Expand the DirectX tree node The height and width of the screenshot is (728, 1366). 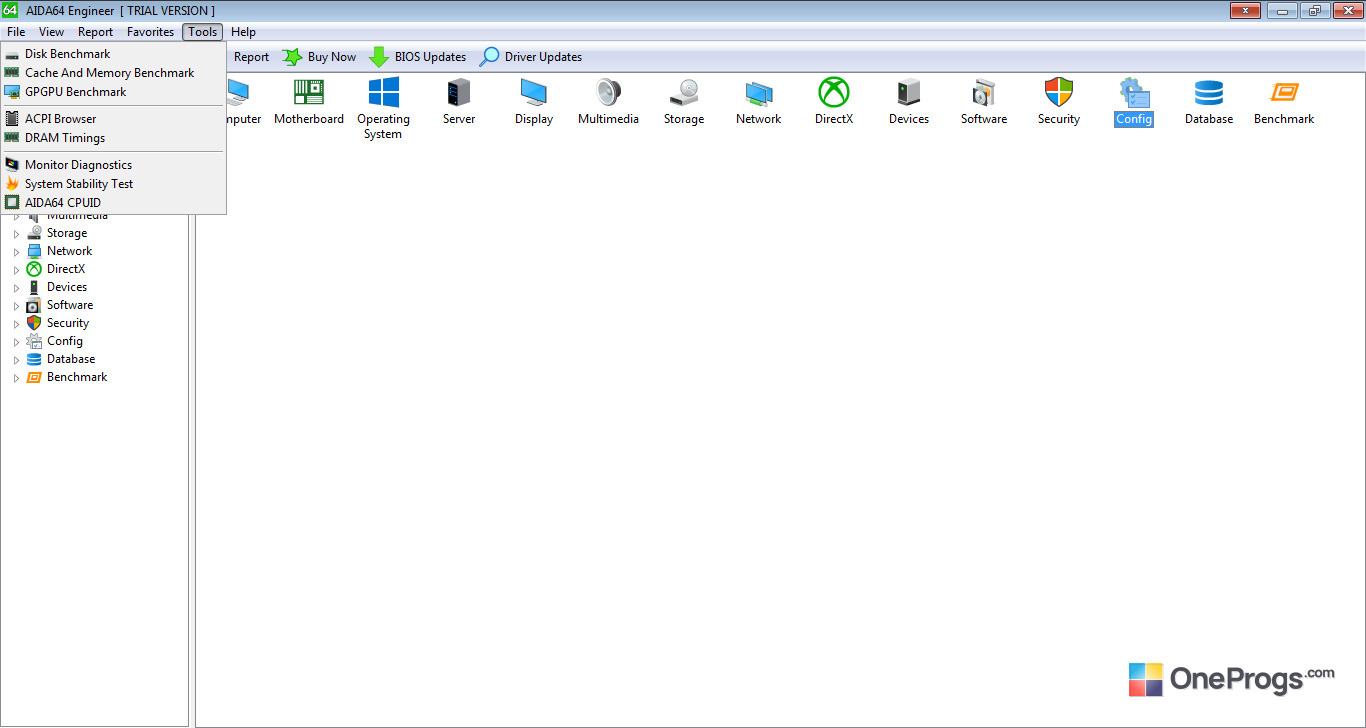[16, 270]
